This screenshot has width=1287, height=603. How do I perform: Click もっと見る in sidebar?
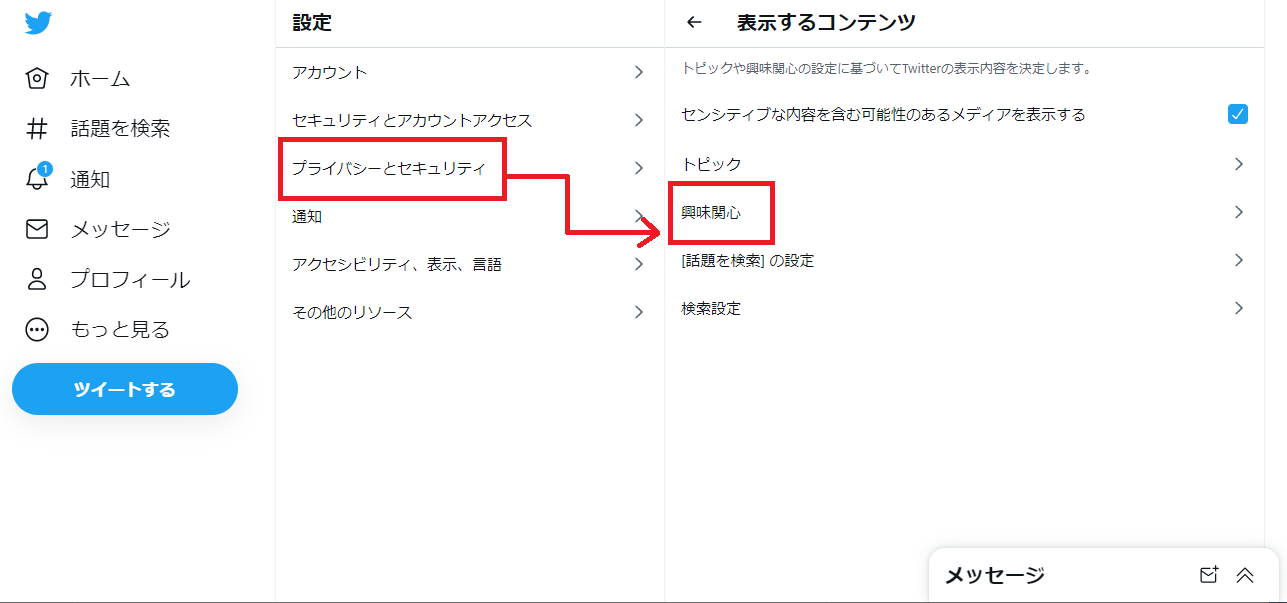[x=120, y=330]
